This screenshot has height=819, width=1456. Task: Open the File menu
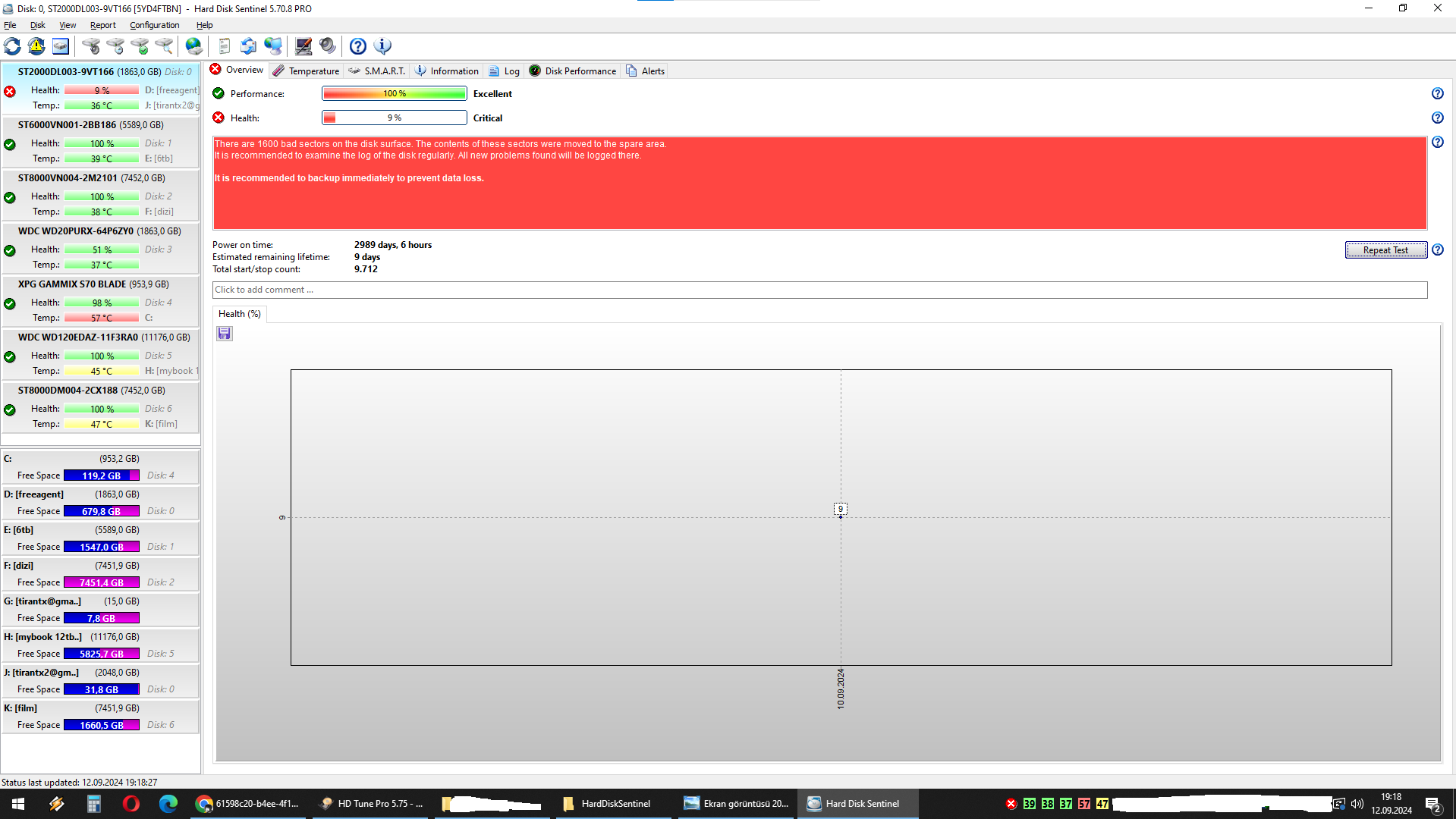tap(10, 25)
